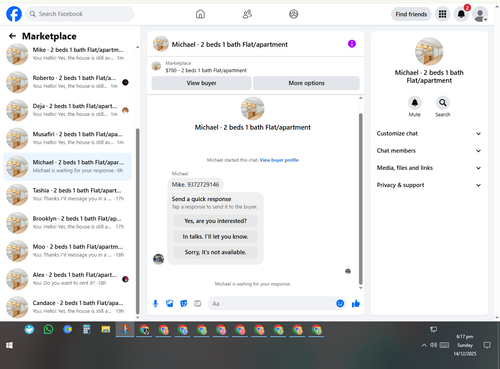Viewport: 500px width, 369px height.
Task: Go to the Home feed icon
Action: 200,14
